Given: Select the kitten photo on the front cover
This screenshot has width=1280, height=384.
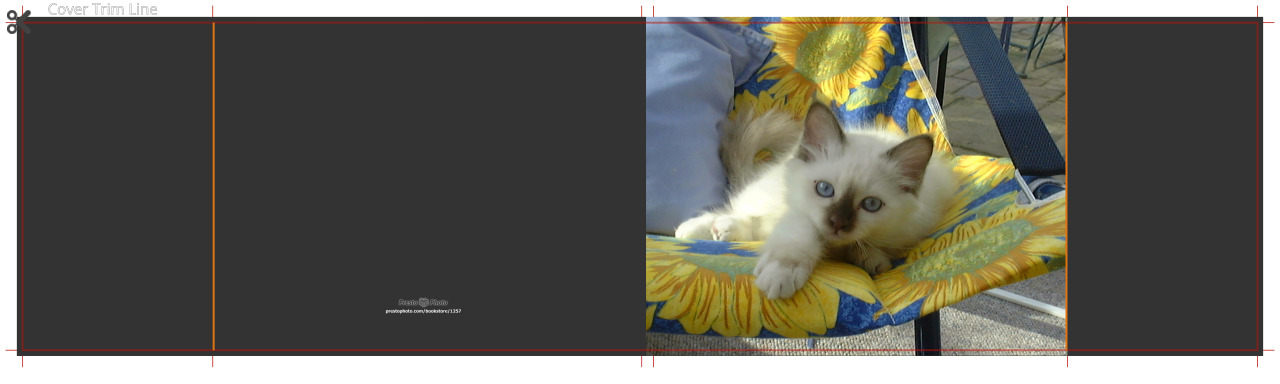Looking at the screenshot, I should 856,185.
